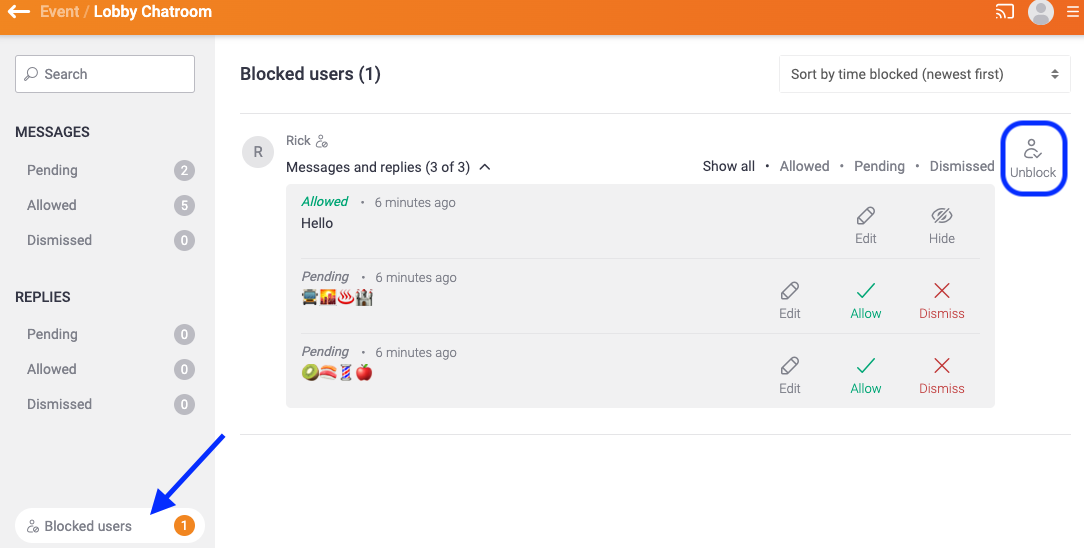Click the Search input field
The height and width of the screenshot is (548, 1084).
click(105, 74)
